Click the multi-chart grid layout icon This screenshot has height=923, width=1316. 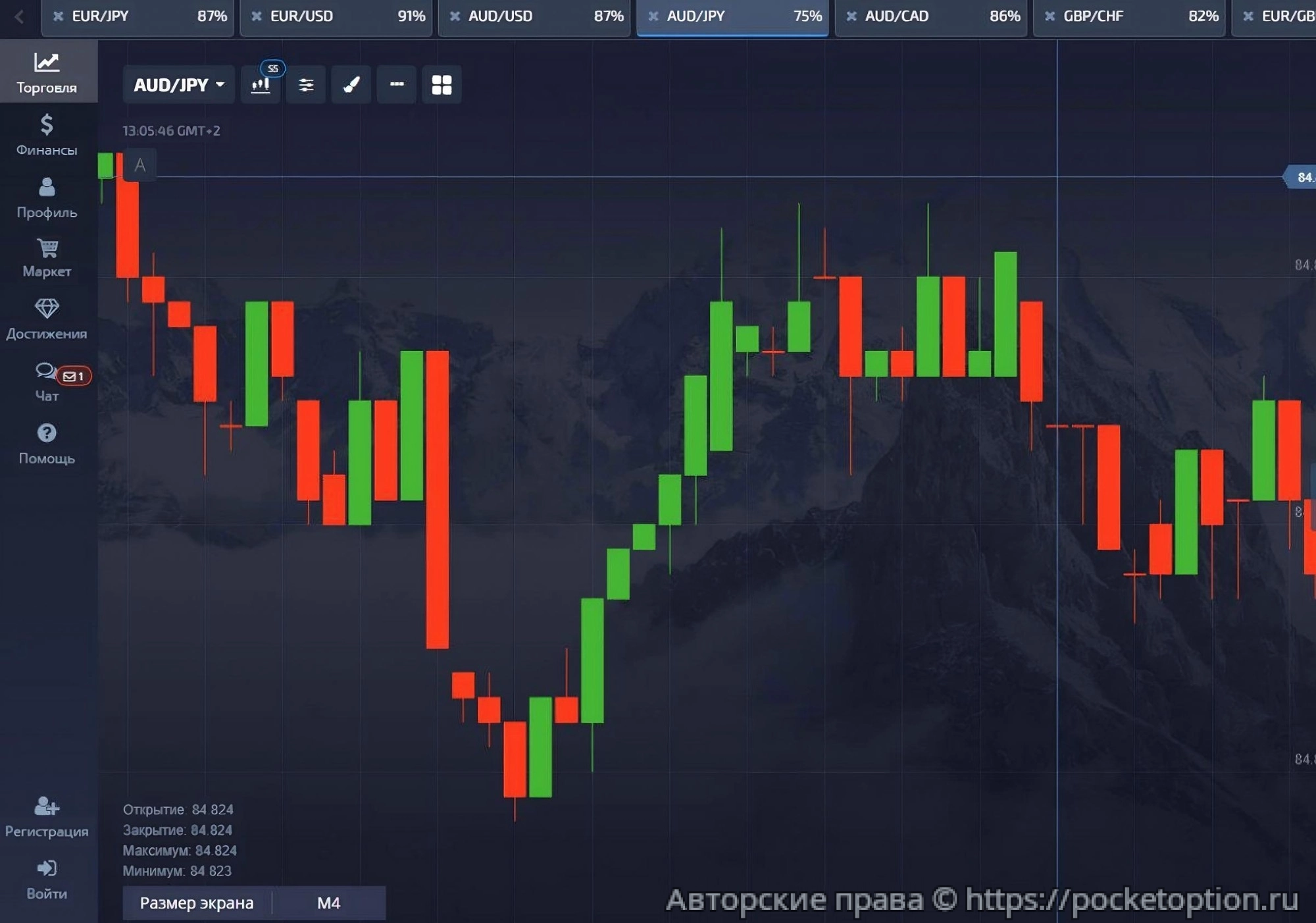pyautogui.click(x=442, y=85)
